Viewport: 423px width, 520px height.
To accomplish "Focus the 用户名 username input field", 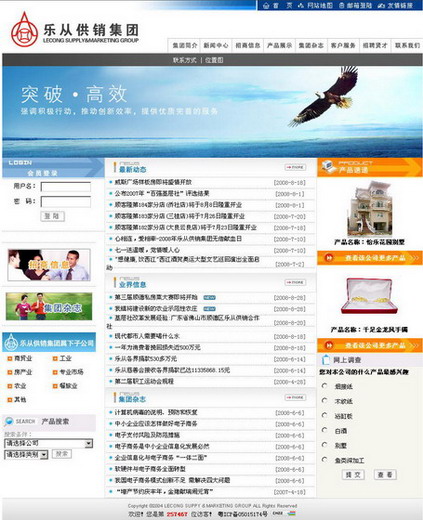I will click(66, 187).
